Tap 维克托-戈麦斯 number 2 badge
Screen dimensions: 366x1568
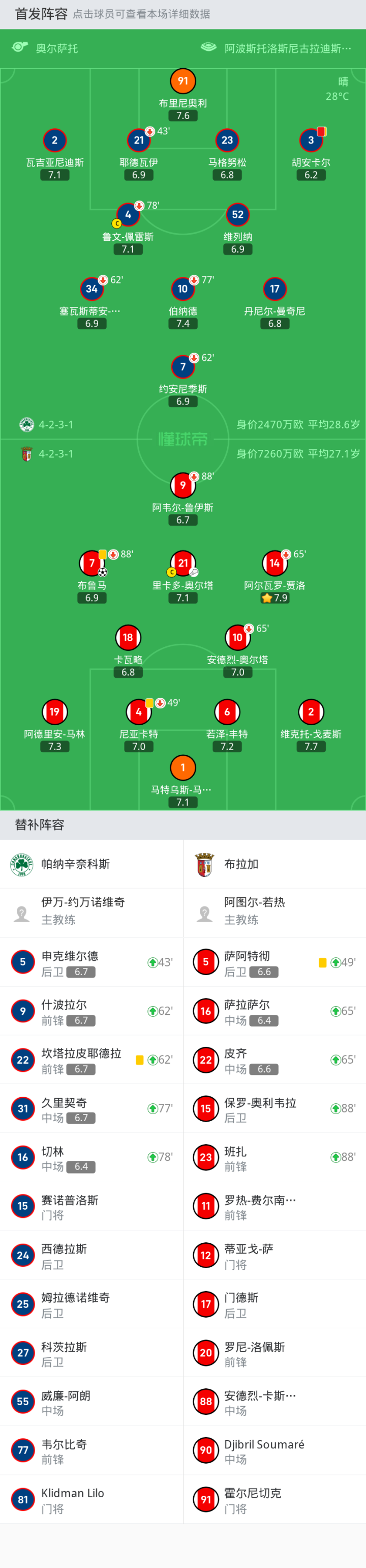click(x=311, y=712)
